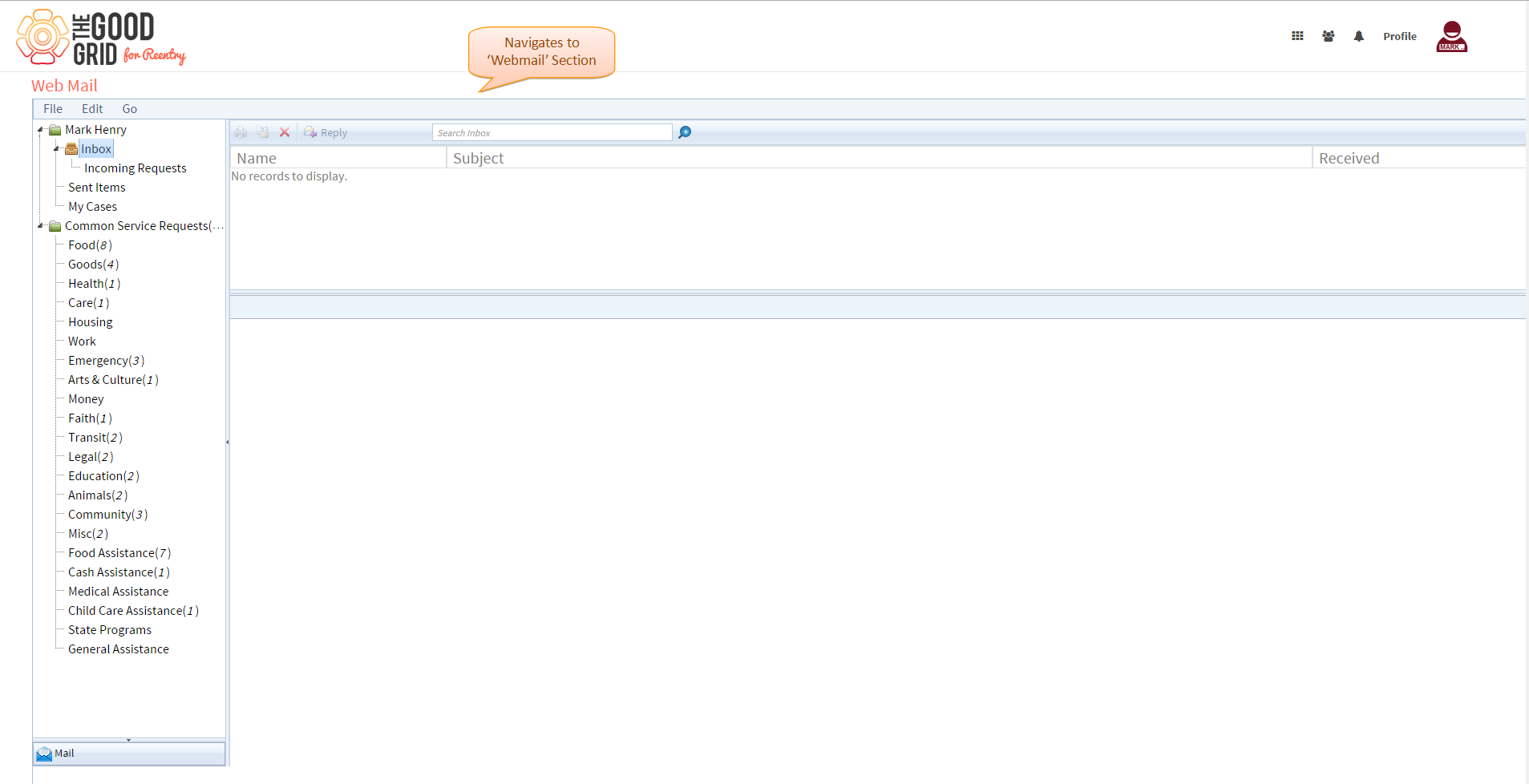Open the Transit(2) category
This screenshot has height=784, width=1529.
95,438
